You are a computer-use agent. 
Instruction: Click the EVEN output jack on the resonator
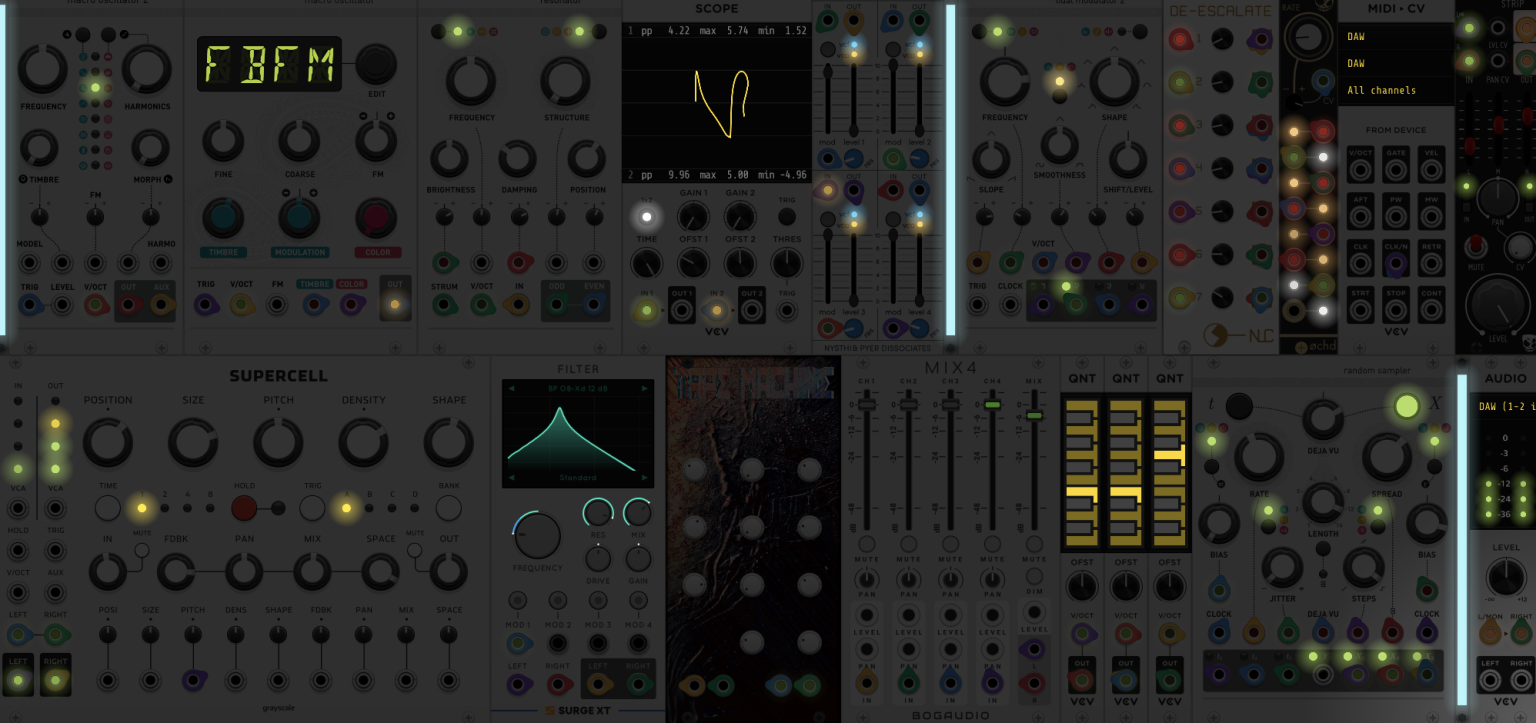point(592,305)
